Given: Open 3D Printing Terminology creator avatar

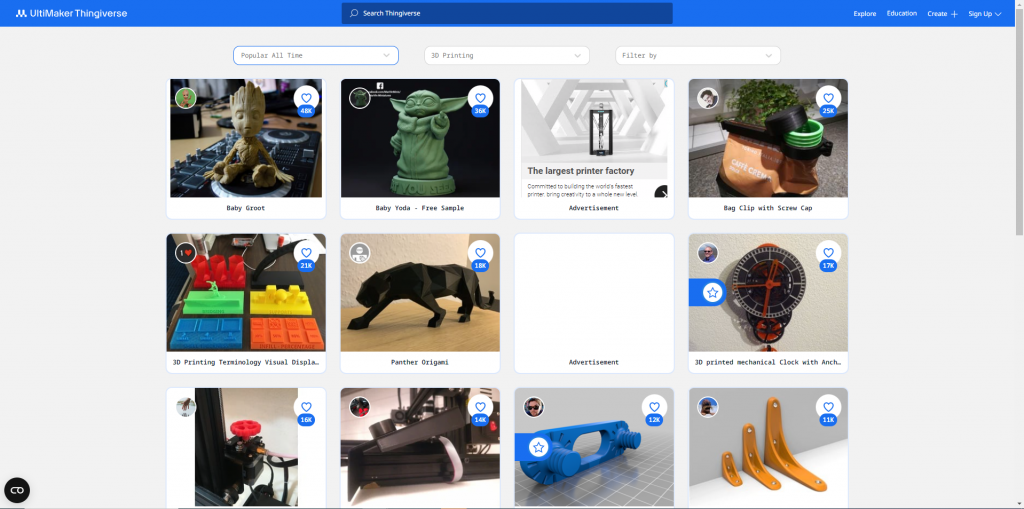Looking at the screenshot, I should [x=185, y=252].
